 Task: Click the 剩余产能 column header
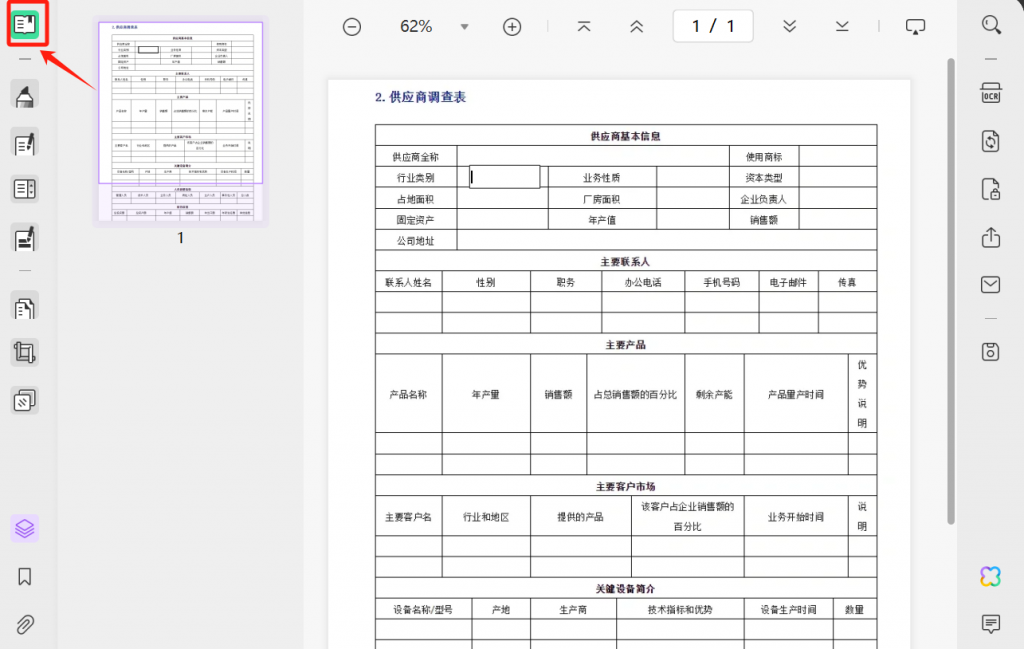(714, 394)
